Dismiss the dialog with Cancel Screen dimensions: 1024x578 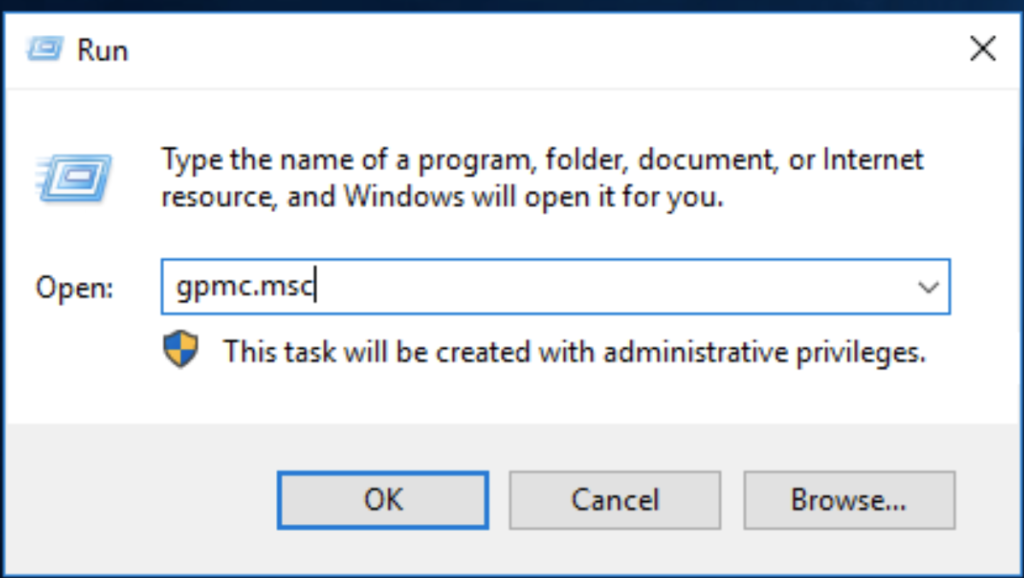point(615,500)
